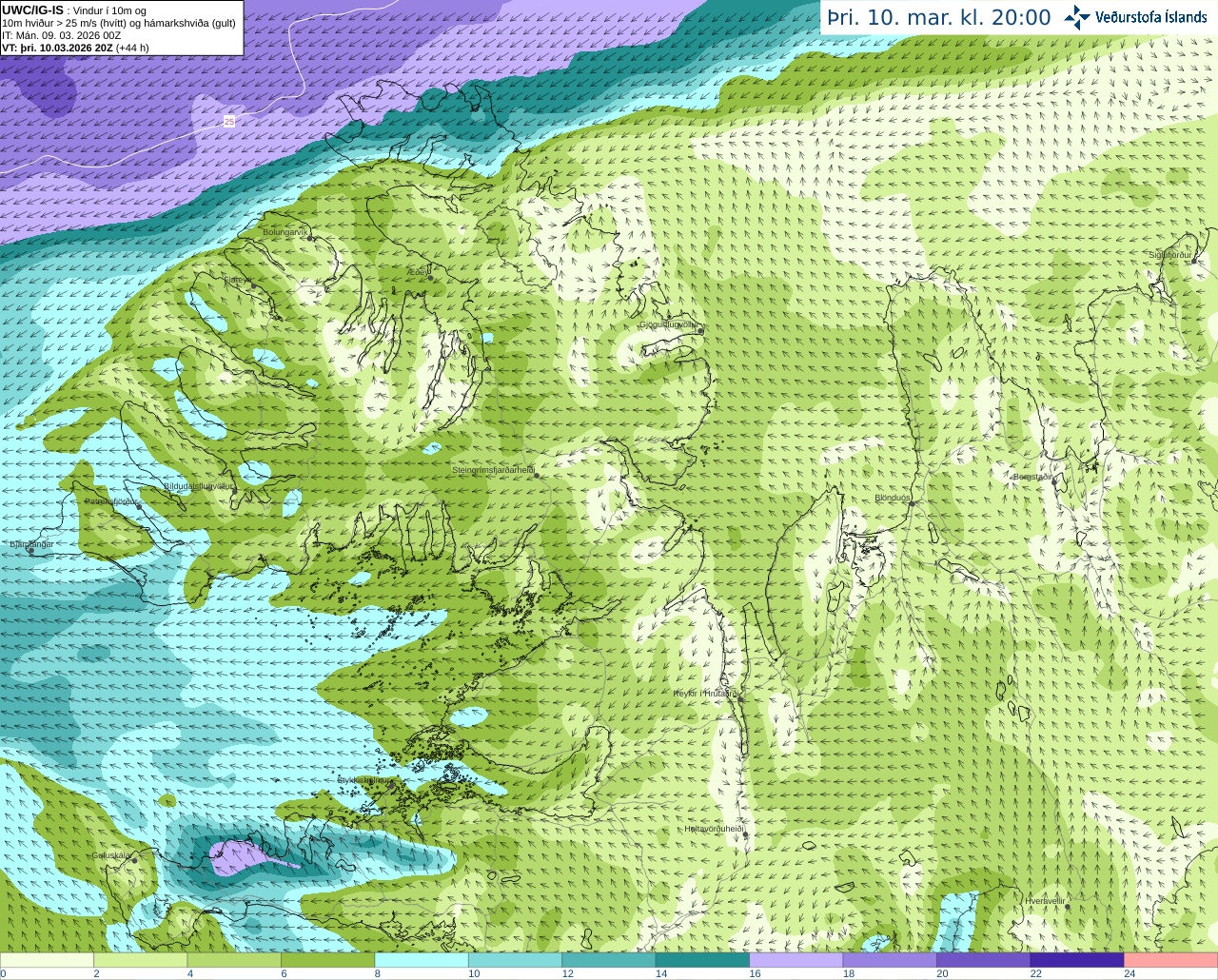Click the 'VT: þri. 10.03.2026 20Z (+44 h)' line
1218x980 pixels.
coord(75,48)
